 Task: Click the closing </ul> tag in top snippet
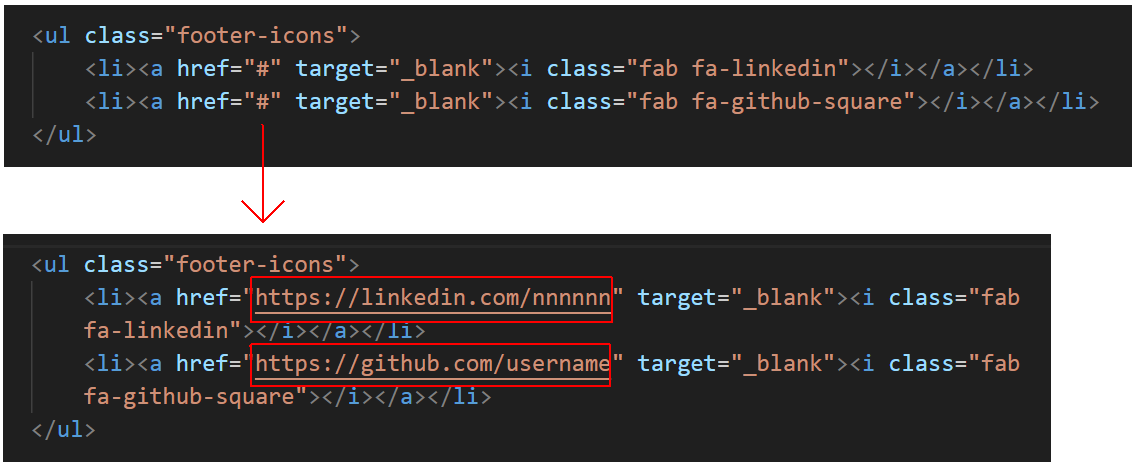(x=64, y=135)
